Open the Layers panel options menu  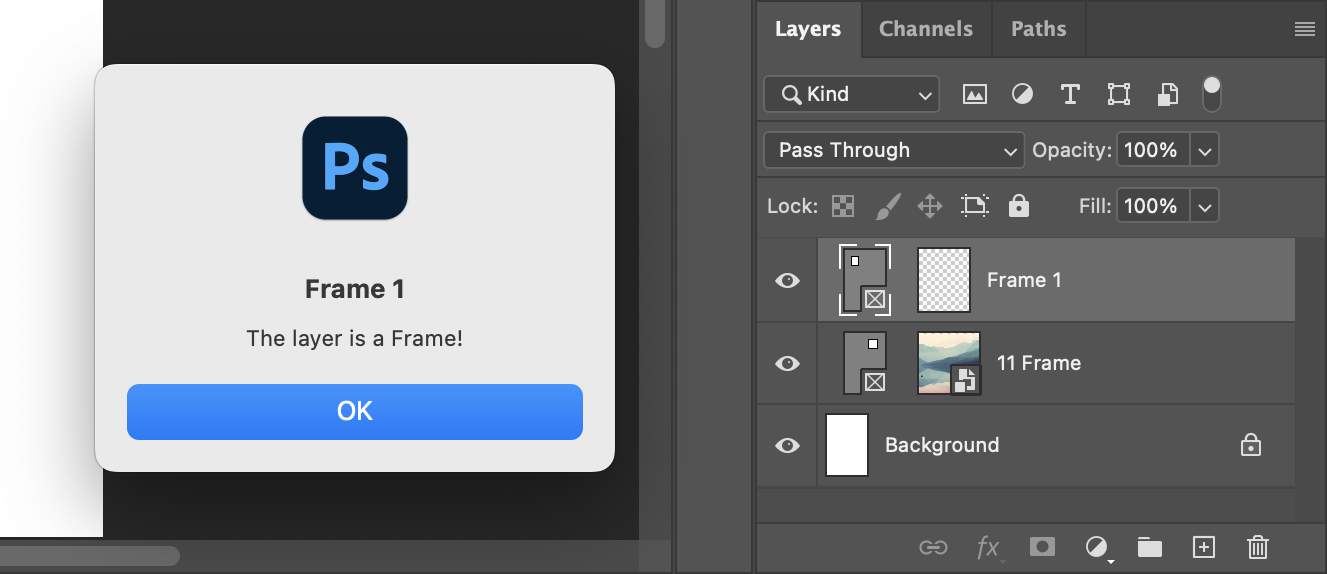(x=1304, y=29)
